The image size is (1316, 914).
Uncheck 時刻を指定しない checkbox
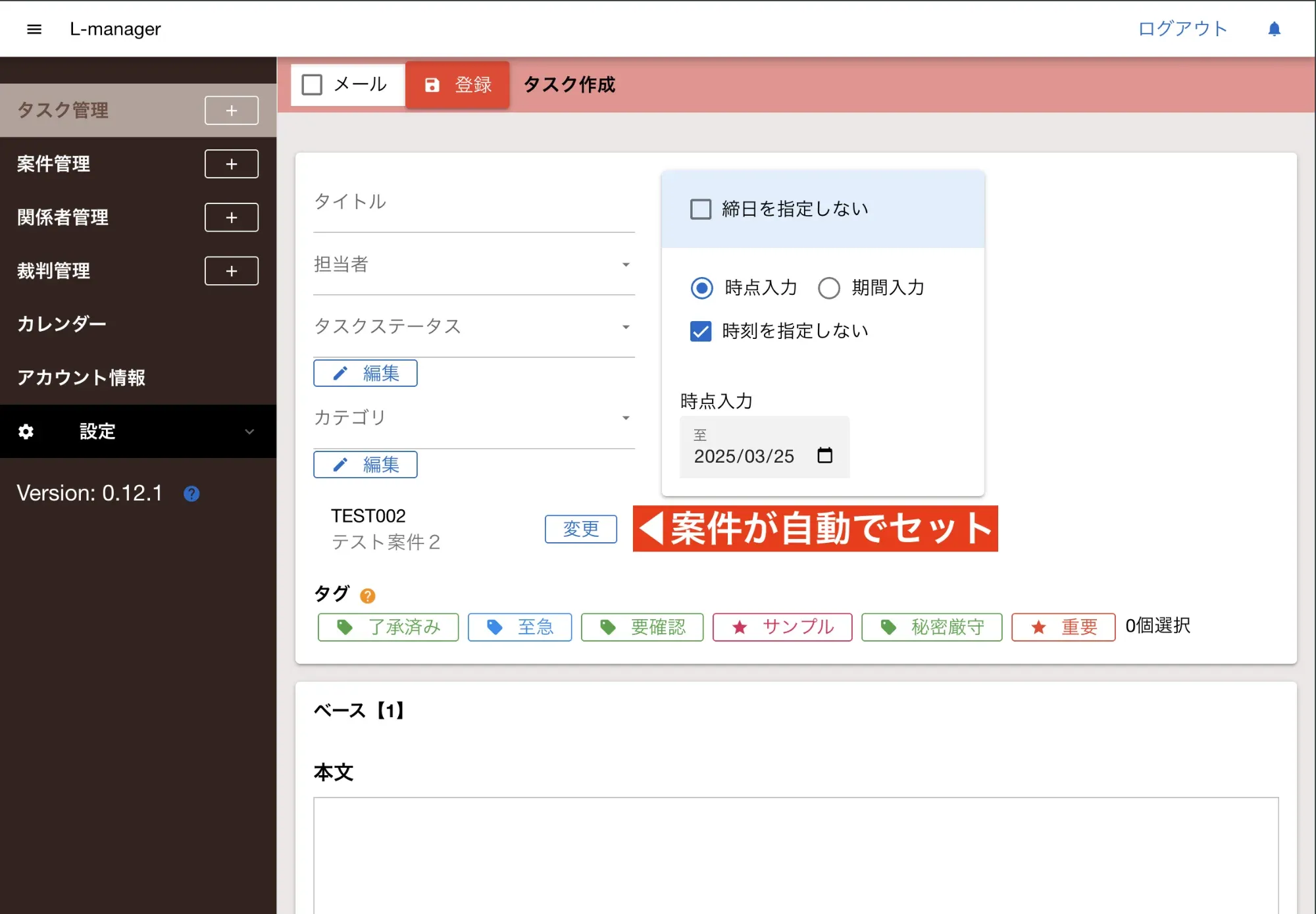(701, 331)
